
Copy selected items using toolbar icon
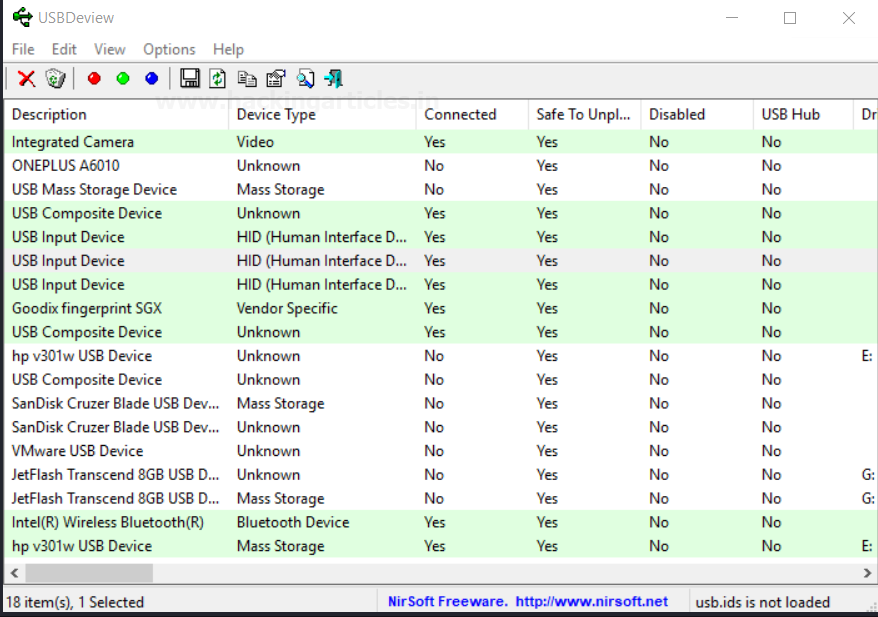pos(247,78)
